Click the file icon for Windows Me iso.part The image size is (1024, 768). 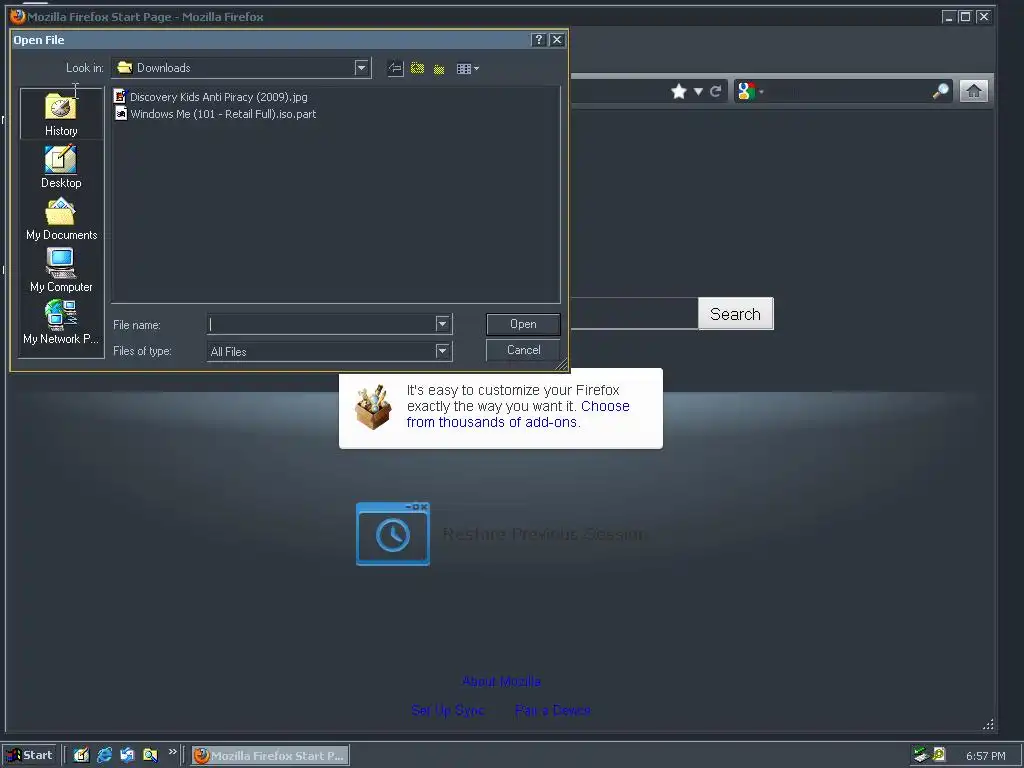pos(121,113)
